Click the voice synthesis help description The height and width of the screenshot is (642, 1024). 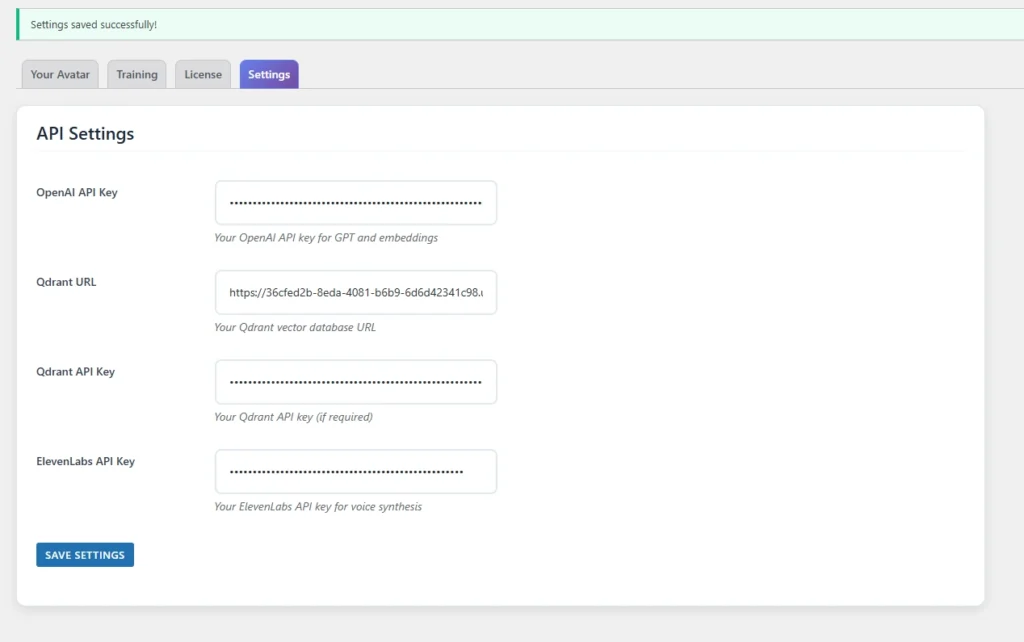318,507
